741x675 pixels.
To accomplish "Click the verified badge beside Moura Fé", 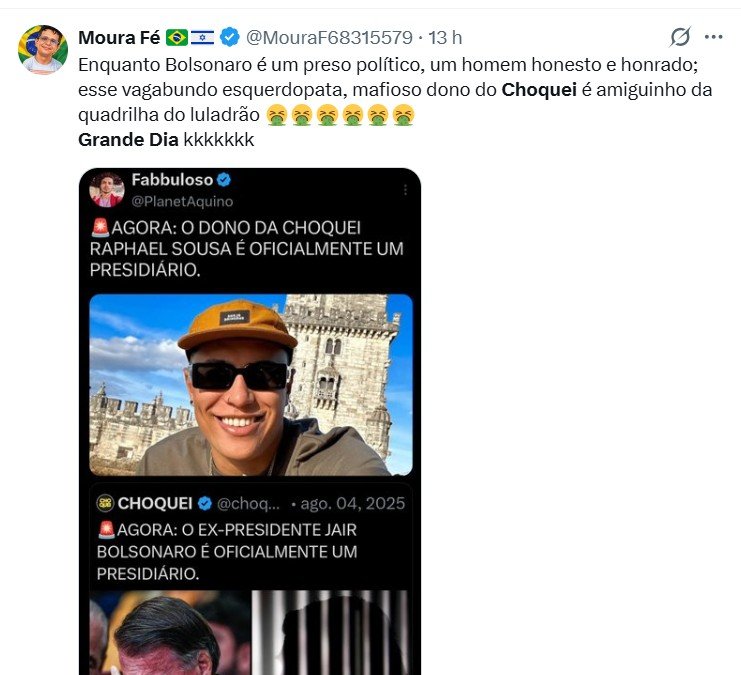I will (229, 38).
